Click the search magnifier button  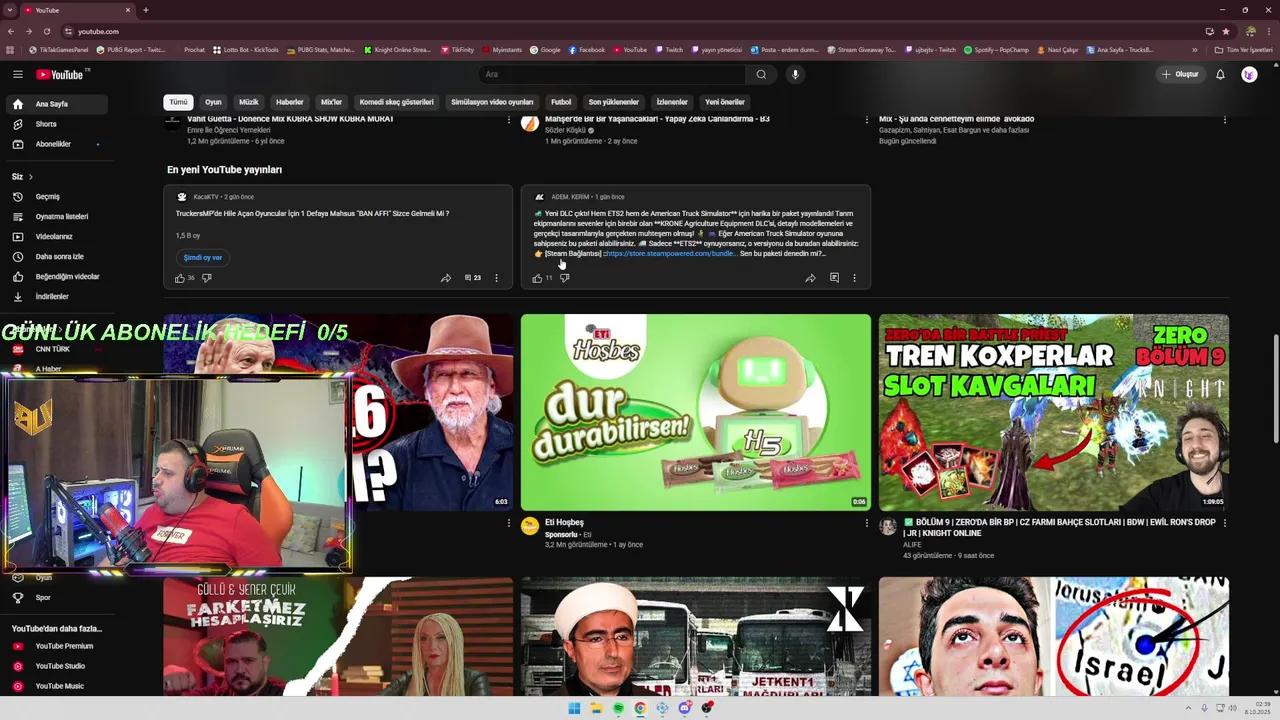pyautogui.click(x=761, y=74)
